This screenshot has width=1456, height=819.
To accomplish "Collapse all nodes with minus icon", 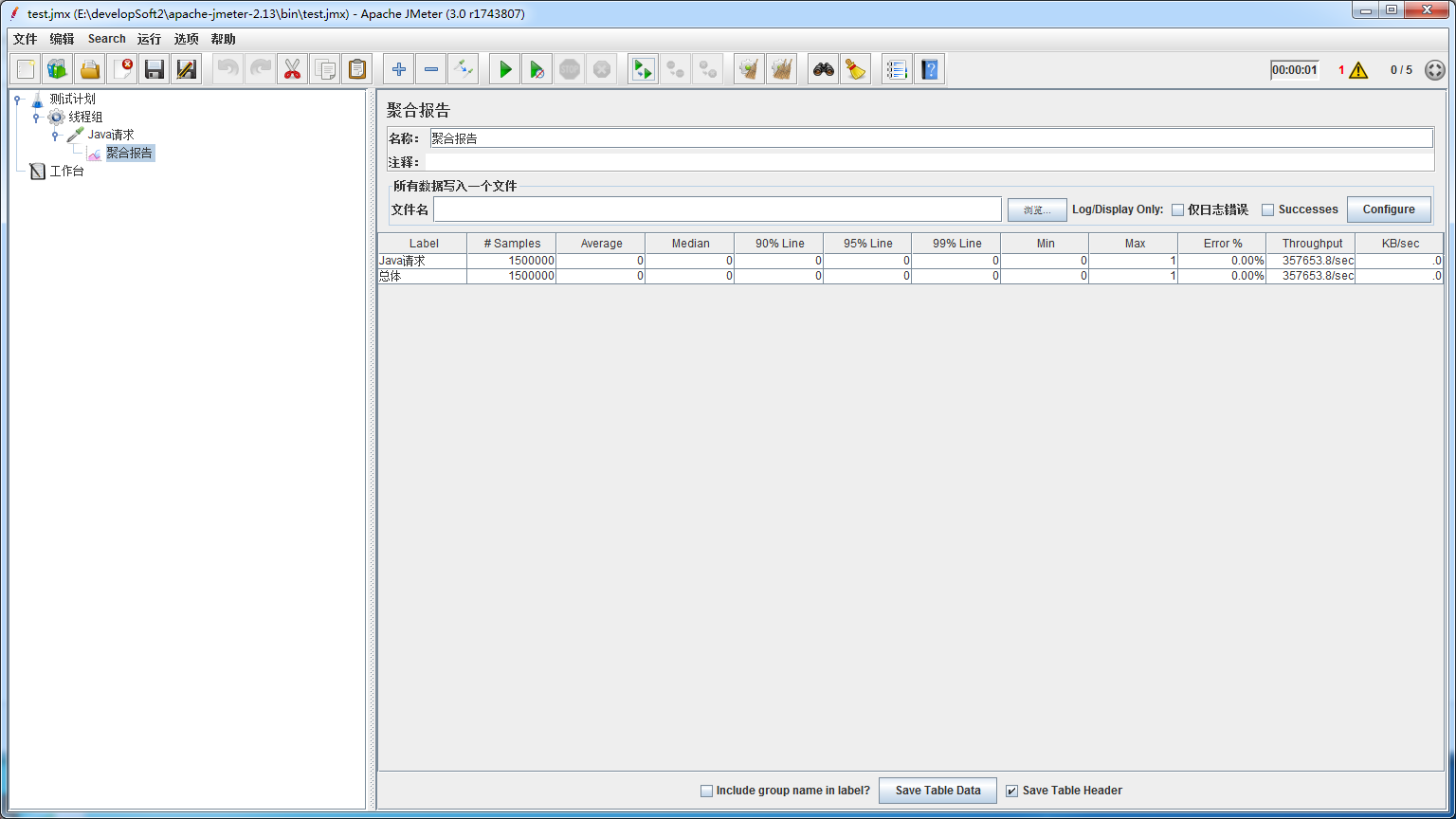I will pos(431,69).
